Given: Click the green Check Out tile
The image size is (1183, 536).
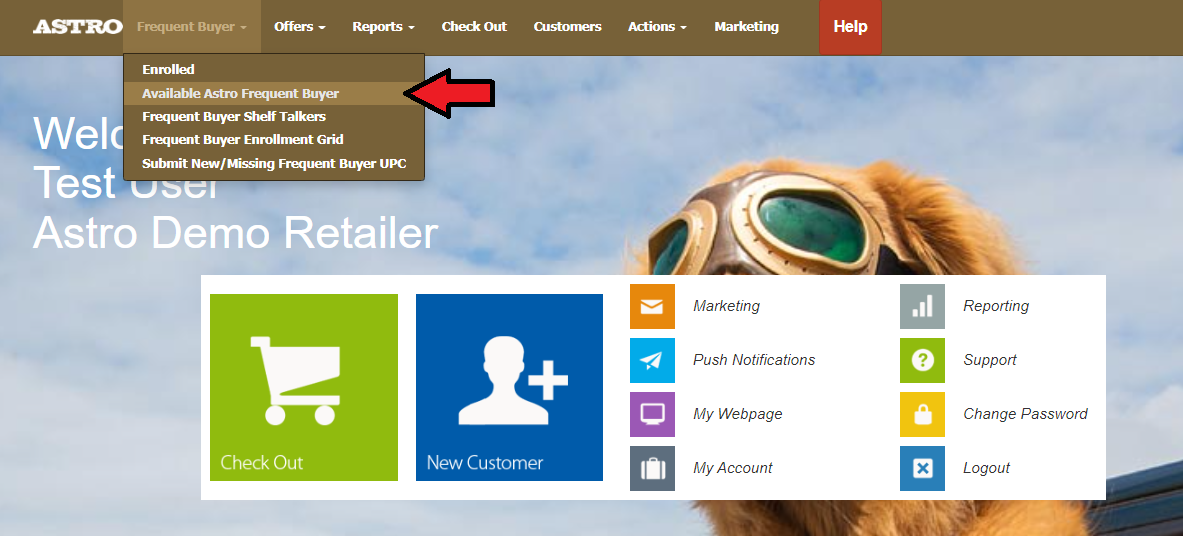Looking at the screenshot, I should (303, 387).
